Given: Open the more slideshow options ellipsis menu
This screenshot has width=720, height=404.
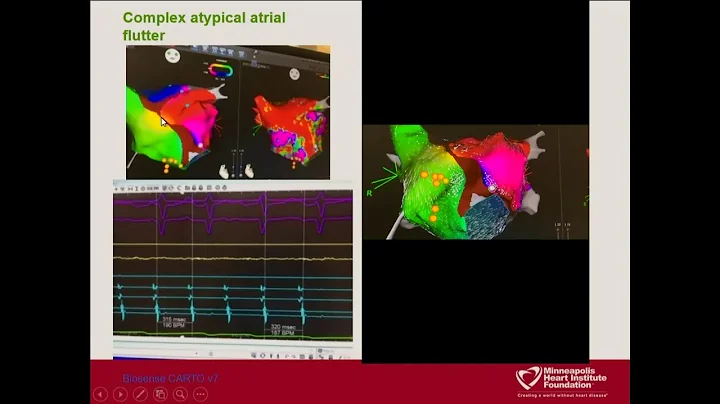Looking at the screenshot, I should (x=200, y=394).
